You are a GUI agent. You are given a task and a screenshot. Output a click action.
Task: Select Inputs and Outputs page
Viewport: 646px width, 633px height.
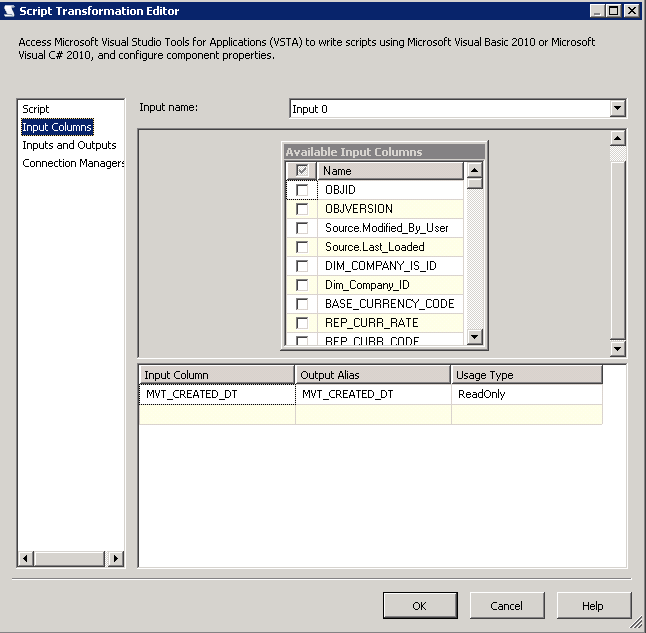pos(69,145)
